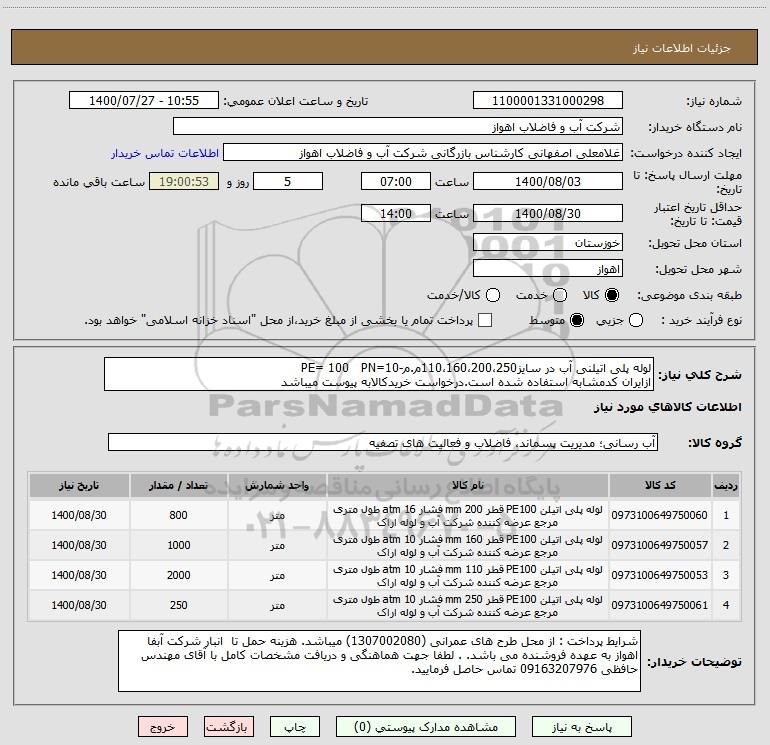Select the کالا/خدمت radio button
Viewport: 770px width, 745px height.
493,295
